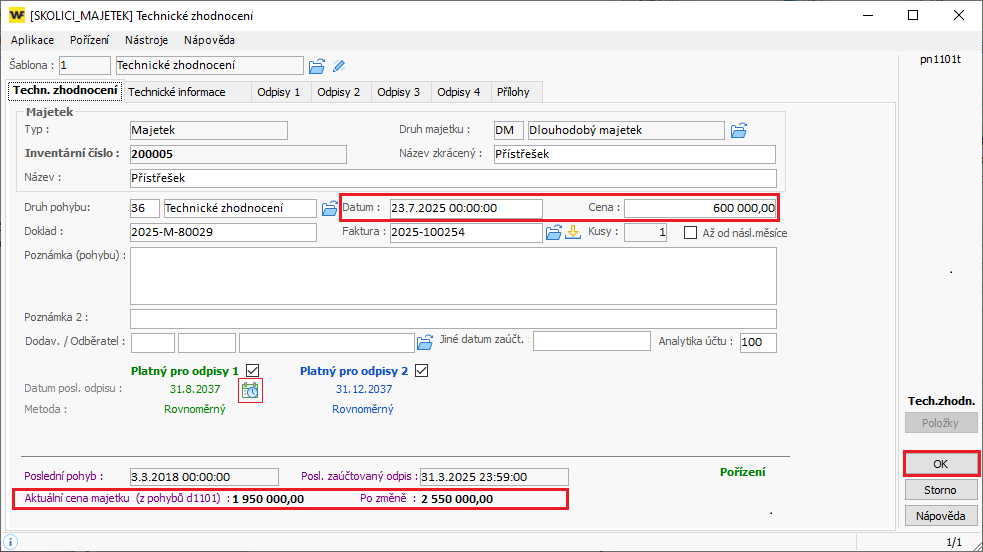Click the Název zkrácený field
The image size is (983, 552).
[x=634, y=154]
